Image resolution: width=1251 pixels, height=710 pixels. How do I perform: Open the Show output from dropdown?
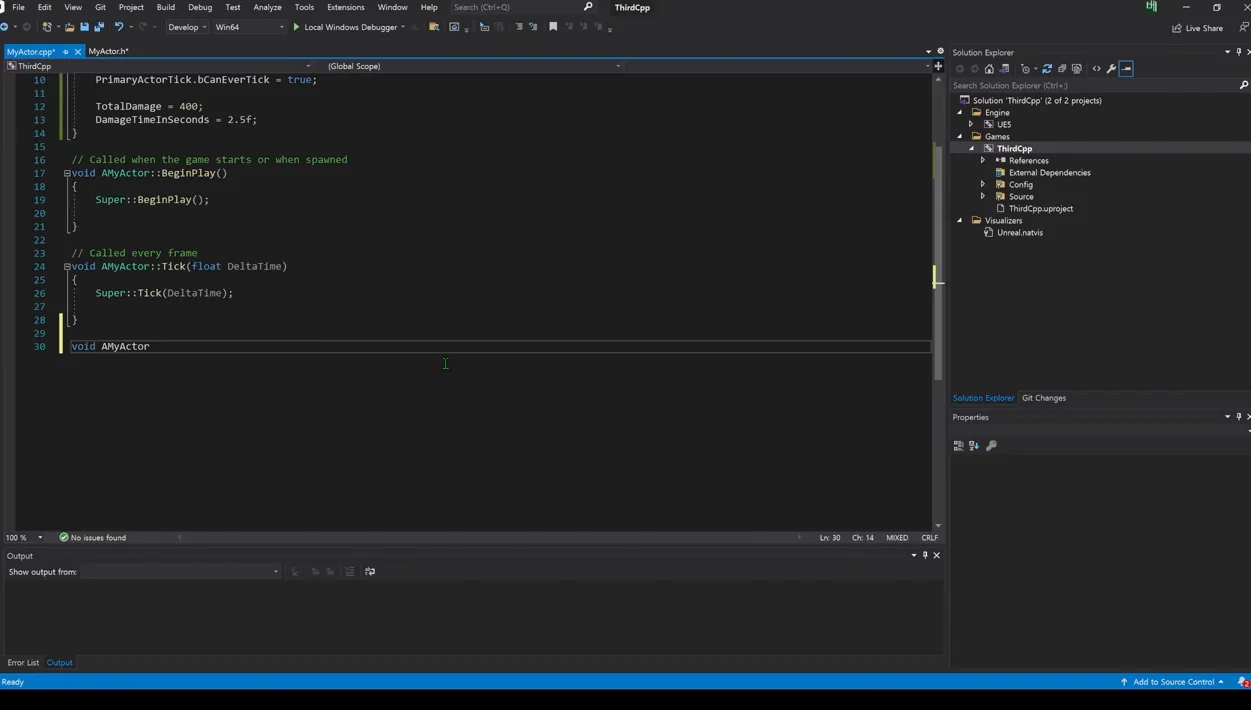pyautogui.click(x=181, y=572)
